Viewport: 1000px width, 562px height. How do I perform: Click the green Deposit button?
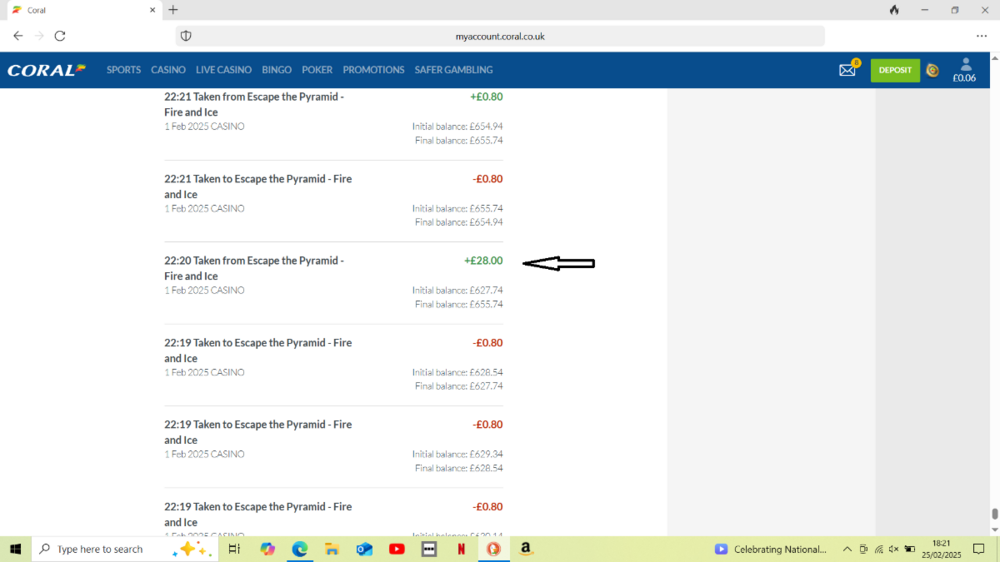895,70
